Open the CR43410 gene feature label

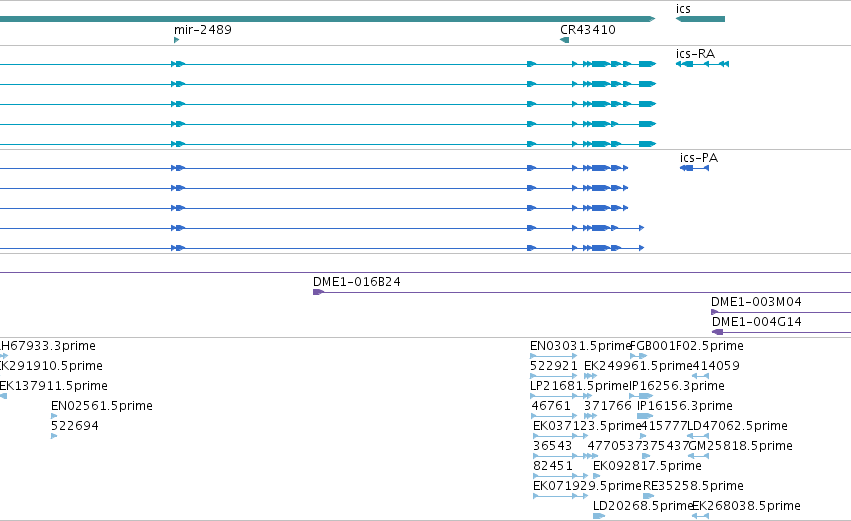[x=588, y=29]
